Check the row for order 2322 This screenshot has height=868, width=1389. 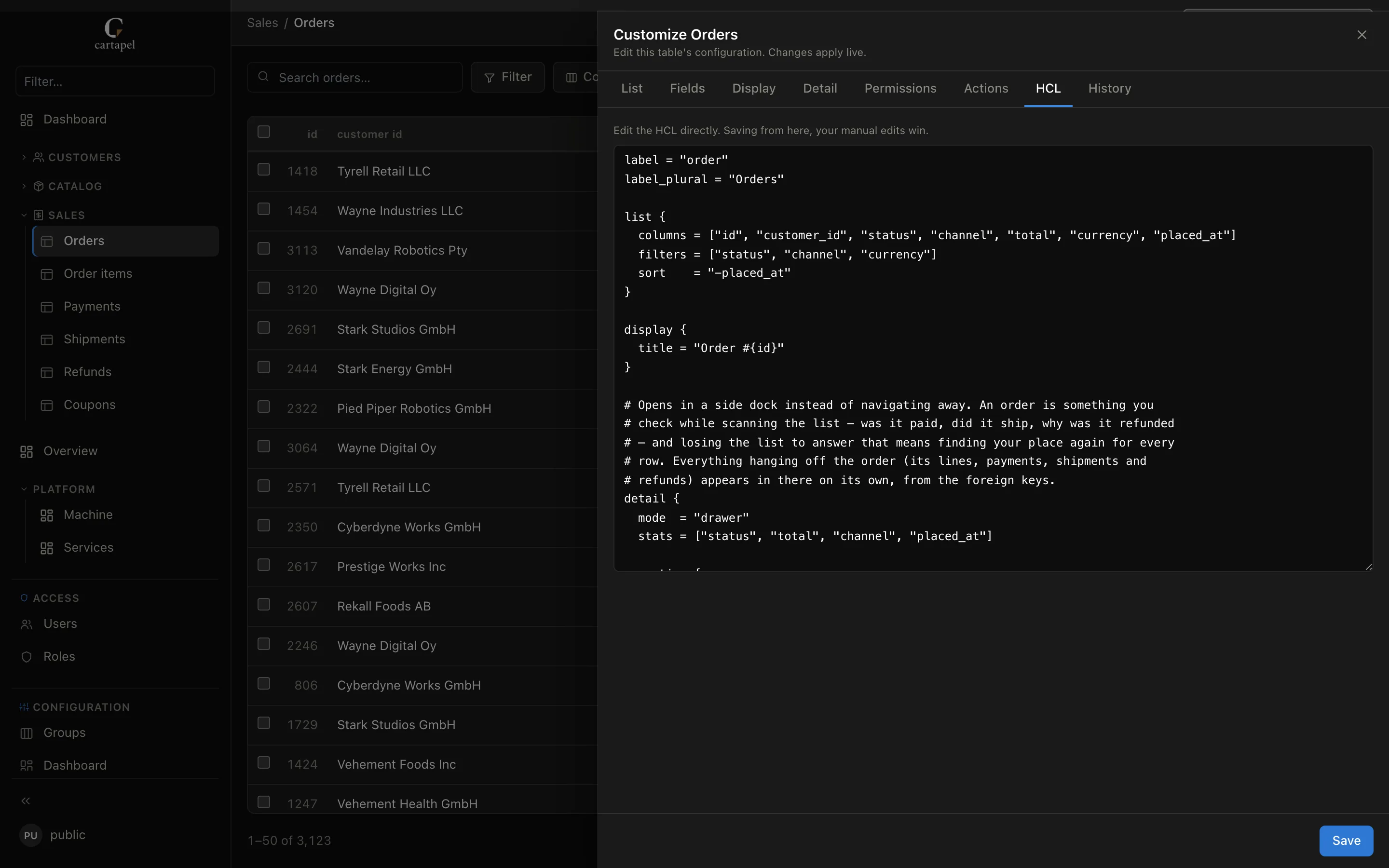[x=264, y=407]
